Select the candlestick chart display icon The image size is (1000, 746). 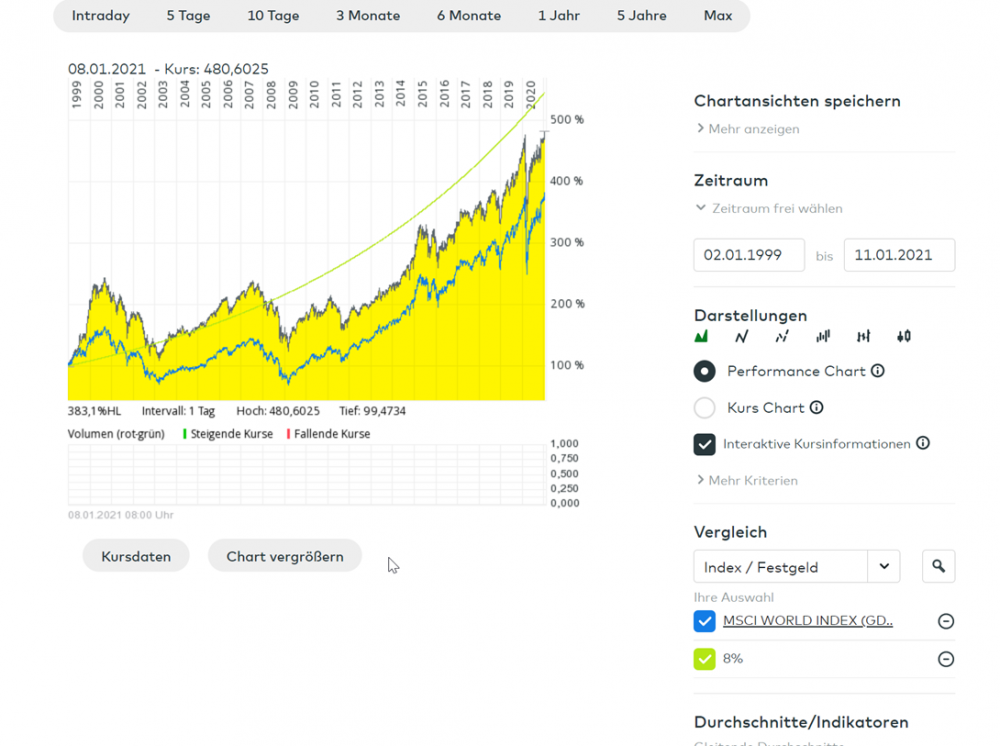[x=904, y=336]
